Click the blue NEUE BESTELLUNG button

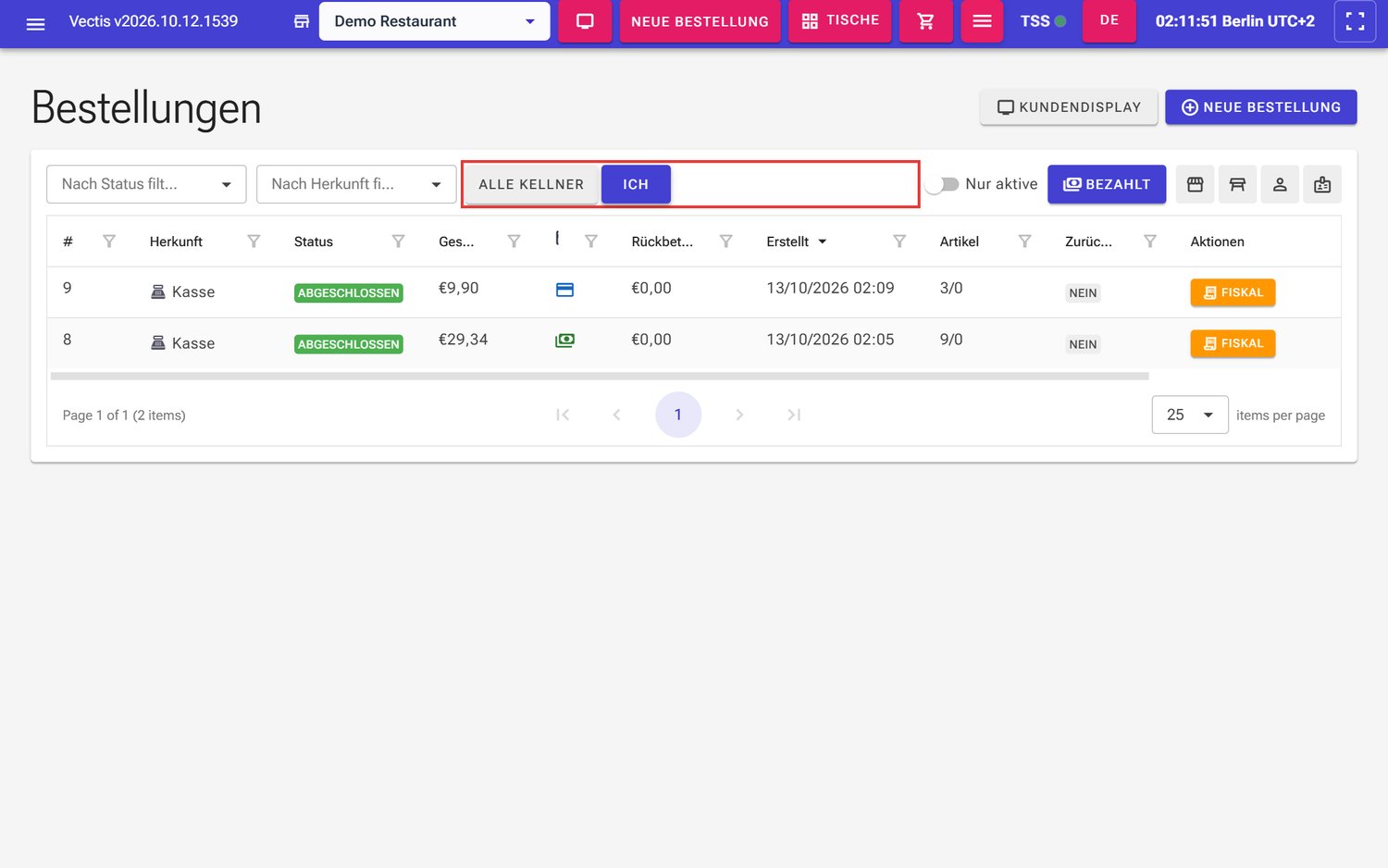[x=1261, y=107]
